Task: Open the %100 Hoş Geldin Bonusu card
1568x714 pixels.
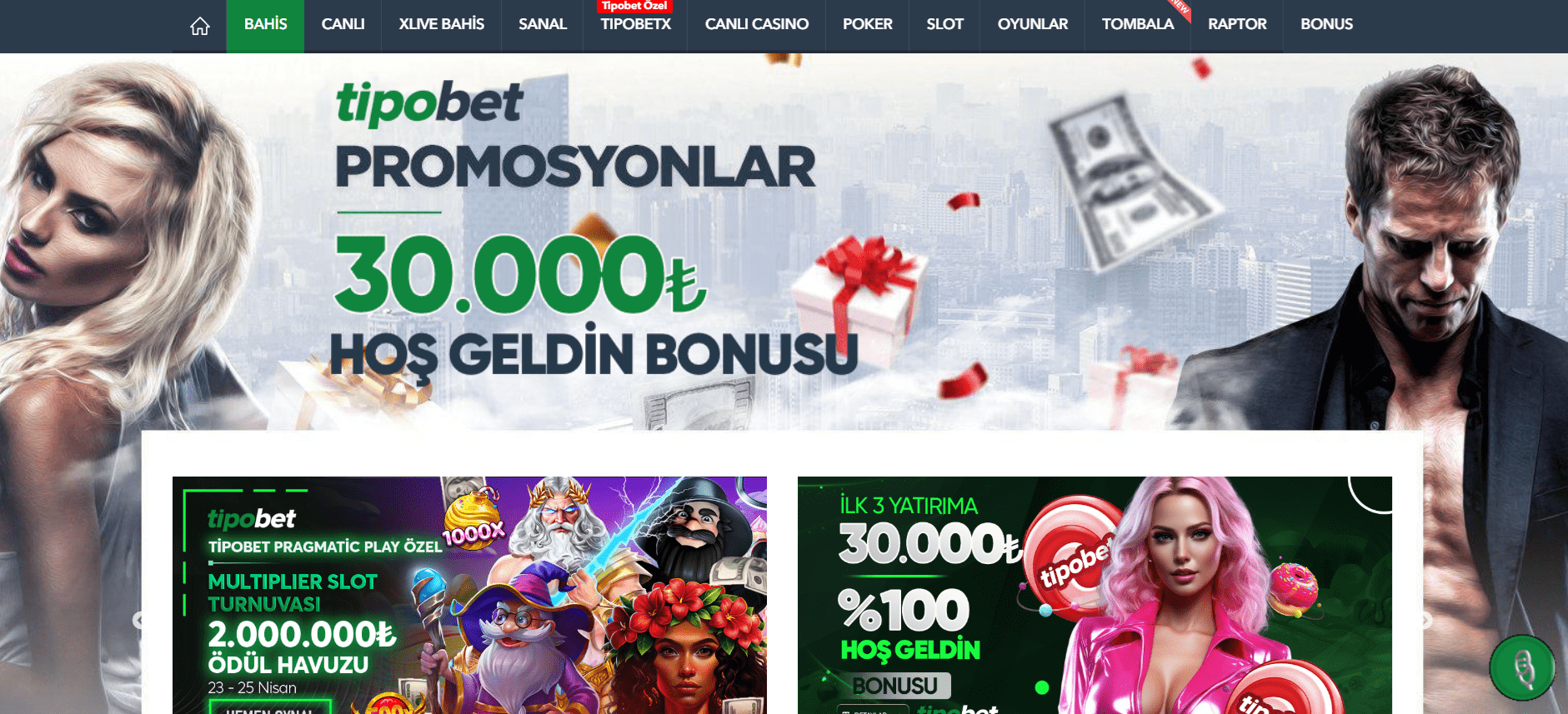Action: coord(1095,595)
